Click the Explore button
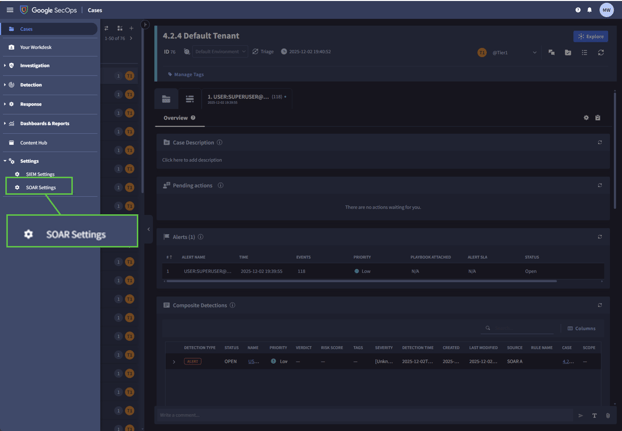Viewport: 622px width, 431px height. (x=590, y=36)
